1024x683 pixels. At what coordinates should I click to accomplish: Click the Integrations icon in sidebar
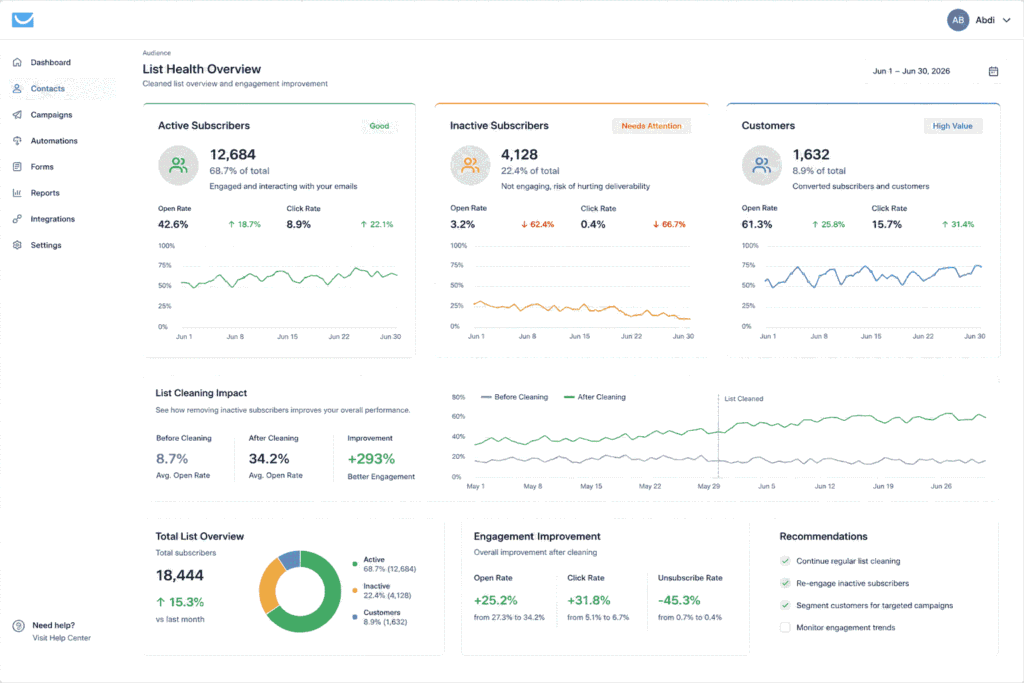pos(17,219)
